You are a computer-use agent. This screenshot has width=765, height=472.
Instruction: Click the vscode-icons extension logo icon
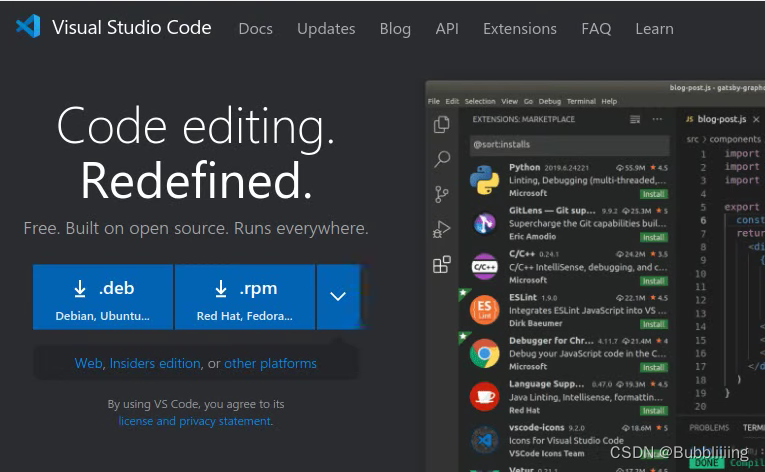click(x=484, y=440)
